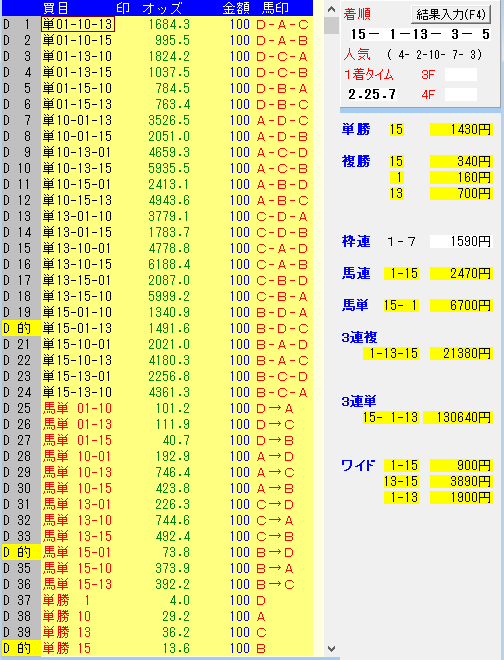Select winning row 単勝 15
Viewport: 504px width, 660px height.
pos(157,648)
